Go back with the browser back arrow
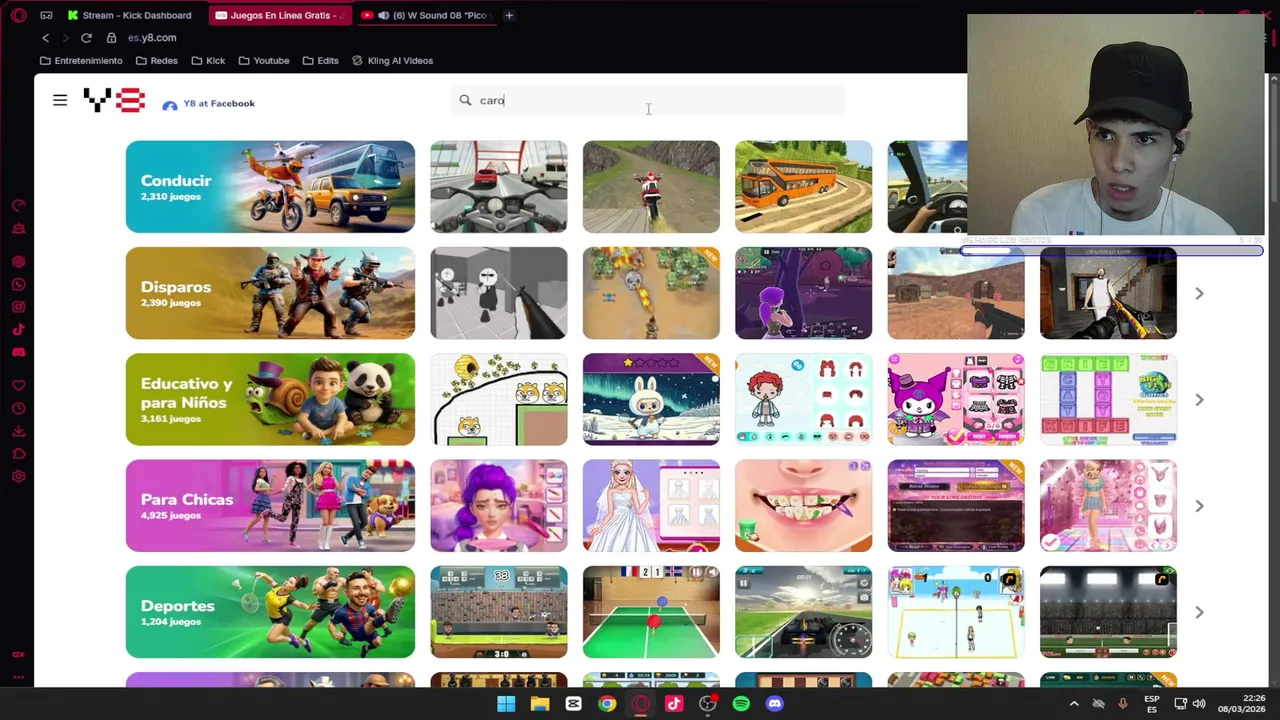 click(45, 38)
